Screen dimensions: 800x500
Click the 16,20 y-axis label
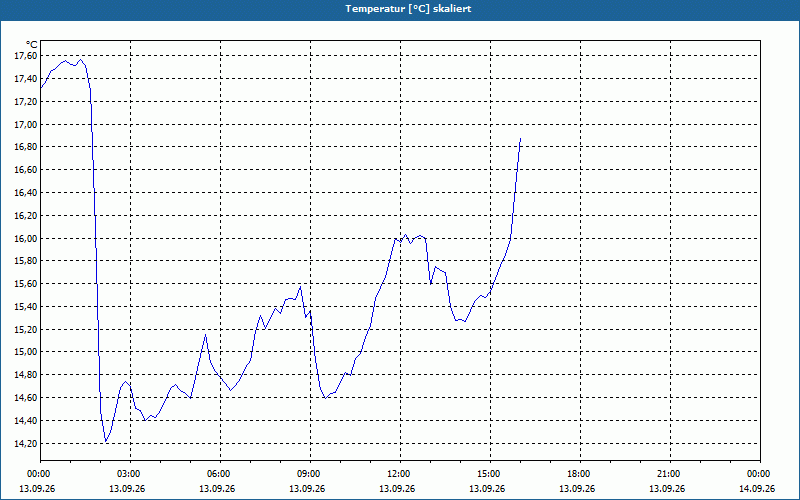[x=26, y=216]
